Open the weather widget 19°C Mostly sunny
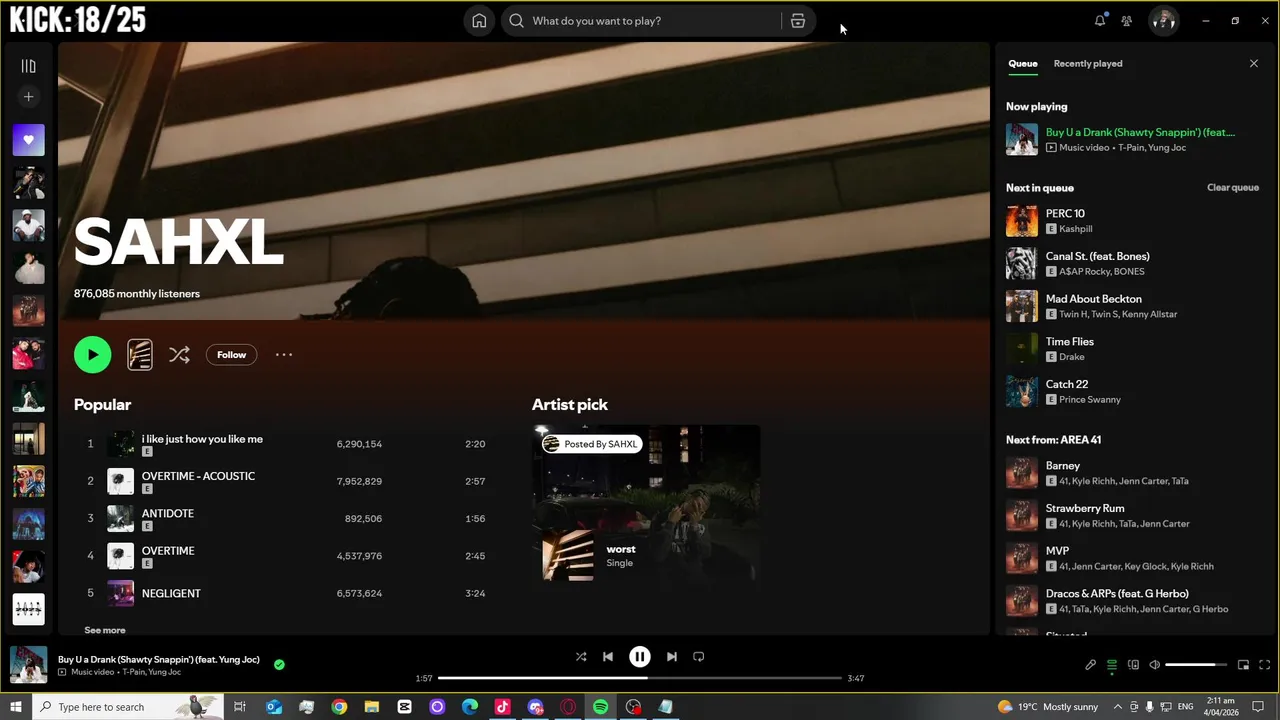 [1047, 707]
